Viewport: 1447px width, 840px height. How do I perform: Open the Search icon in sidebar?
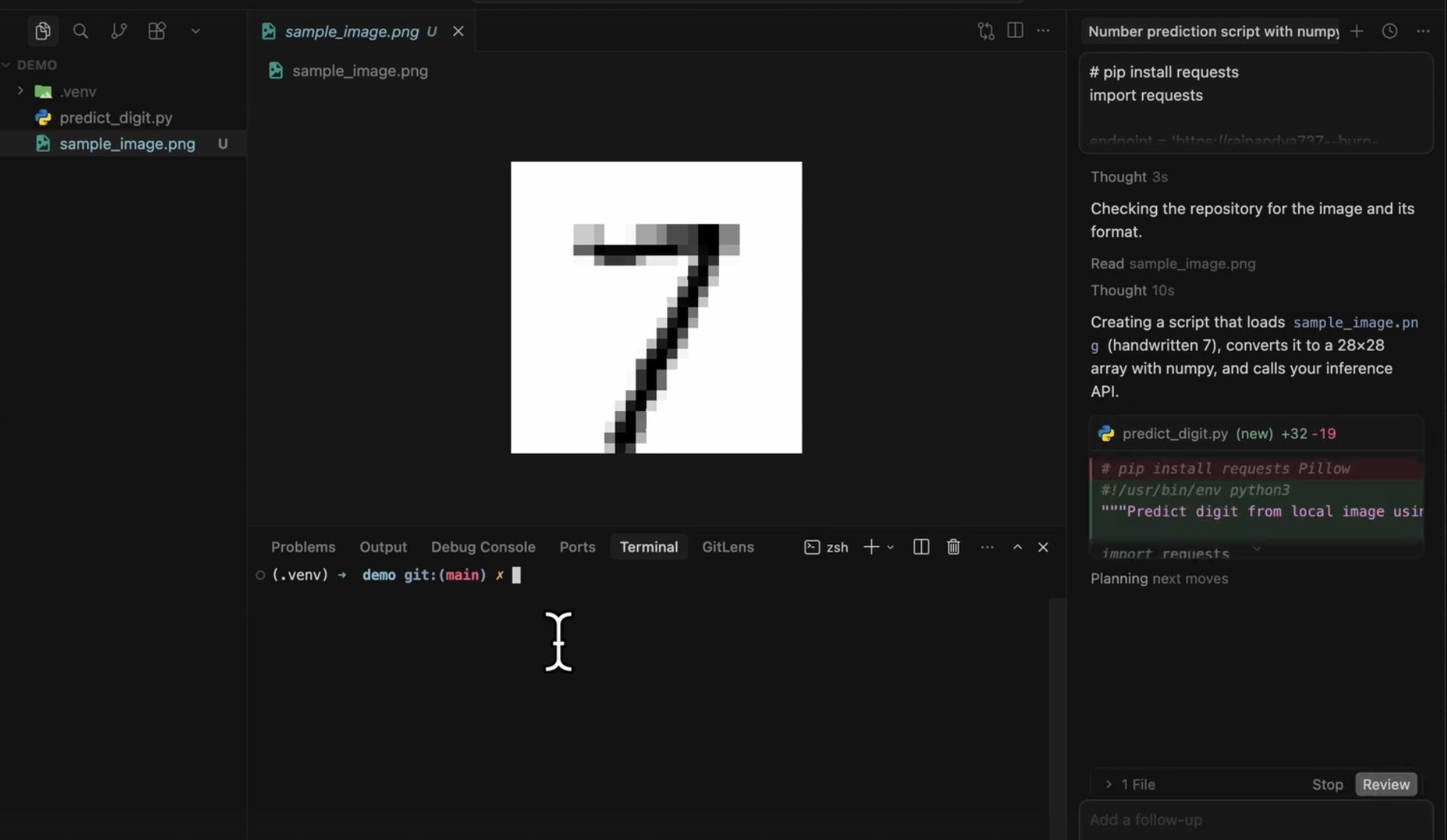point(80,30)
